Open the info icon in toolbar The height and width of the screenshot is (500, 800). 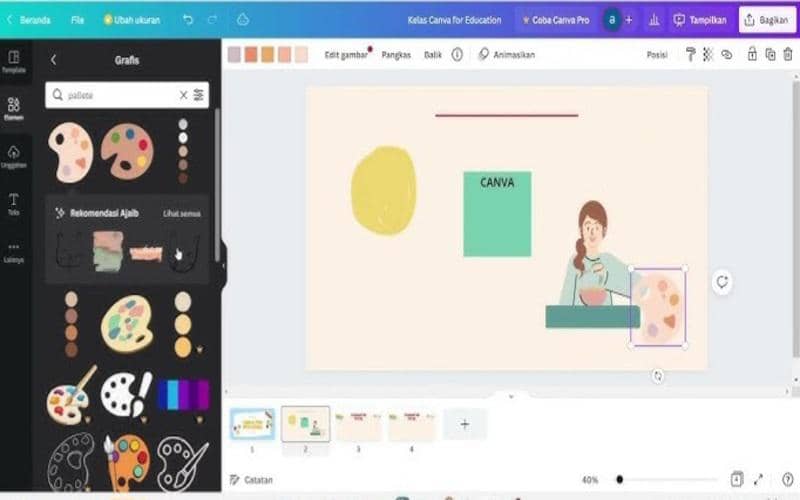pyautogui.click(x=457, y=55)
